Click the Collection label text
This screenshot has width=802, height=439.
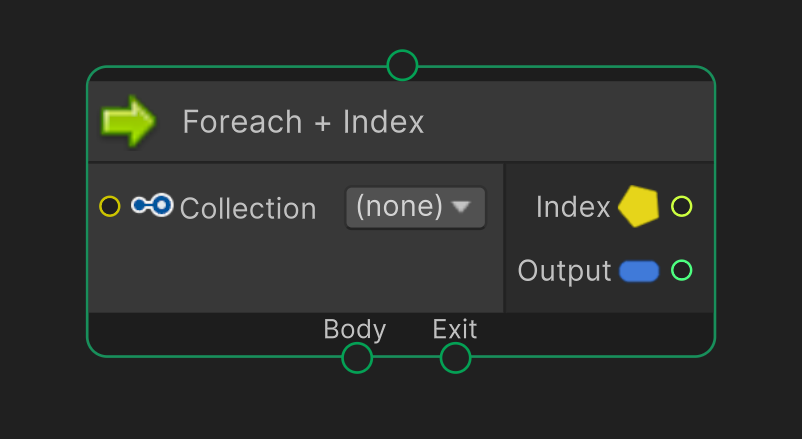[x=248, y=208]
